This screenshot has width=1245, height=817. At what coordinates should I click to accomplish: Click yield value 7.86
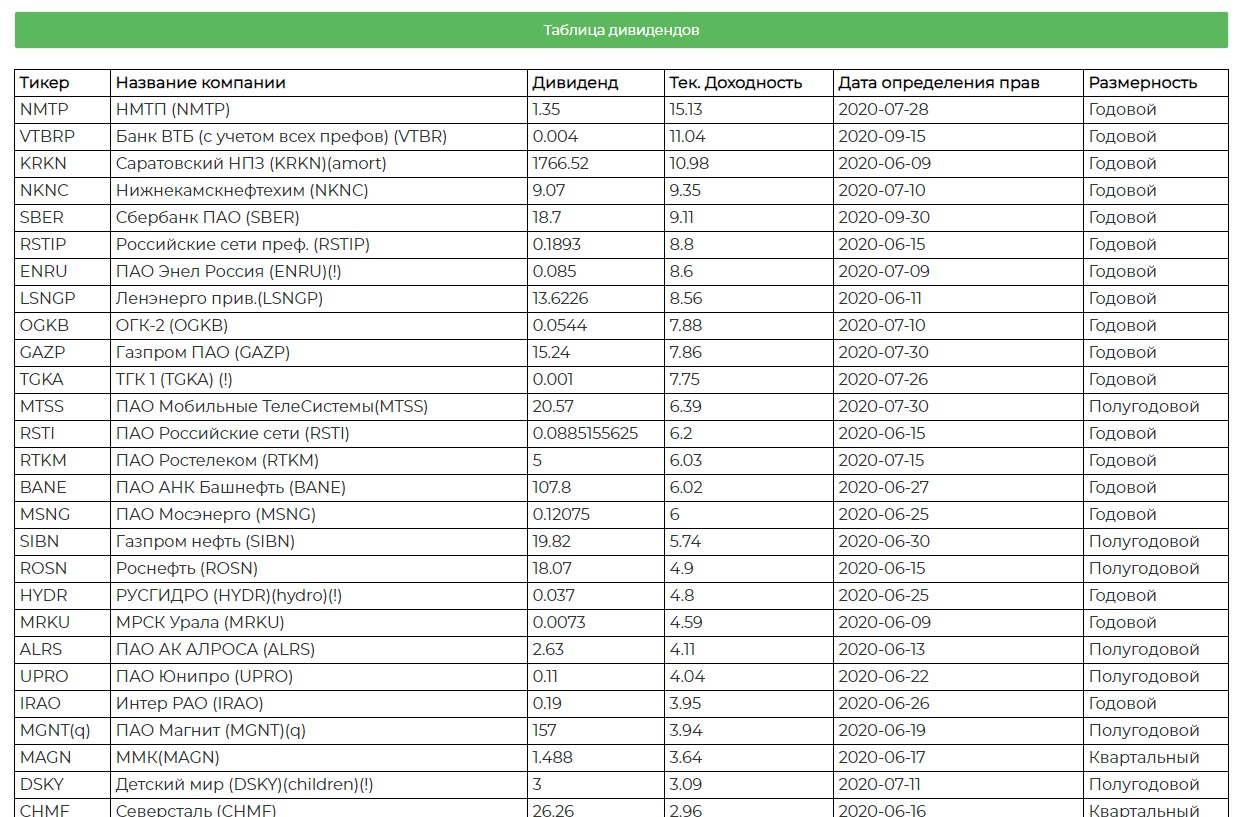point(686,353)
